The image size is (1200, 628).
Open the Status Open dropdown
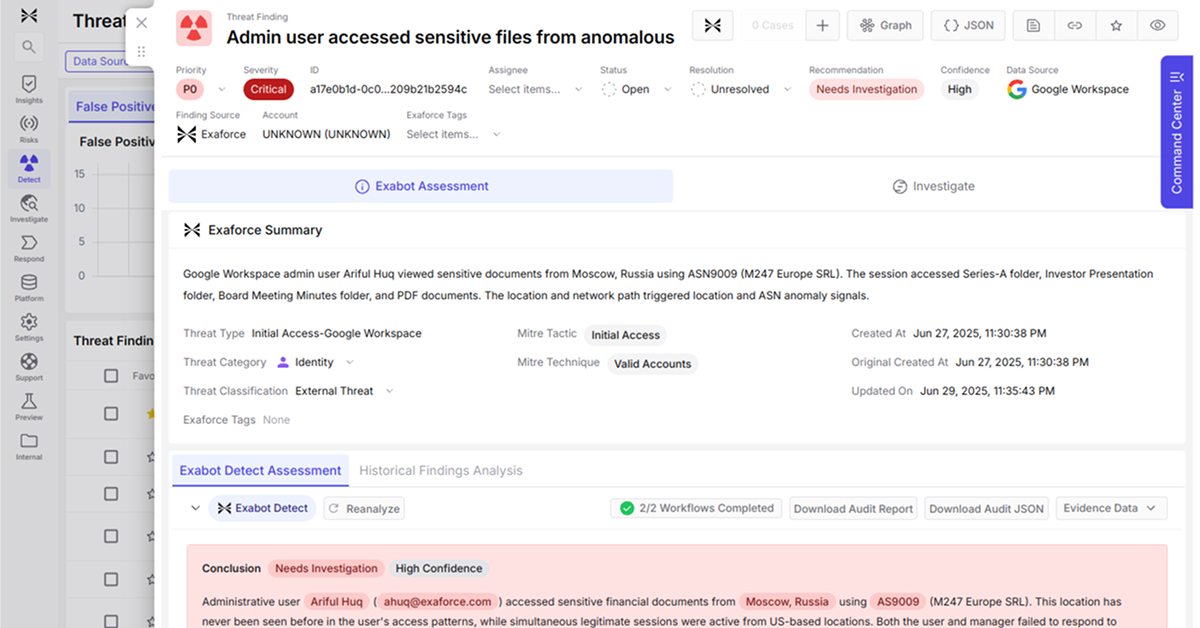click(x=638, y=89)
